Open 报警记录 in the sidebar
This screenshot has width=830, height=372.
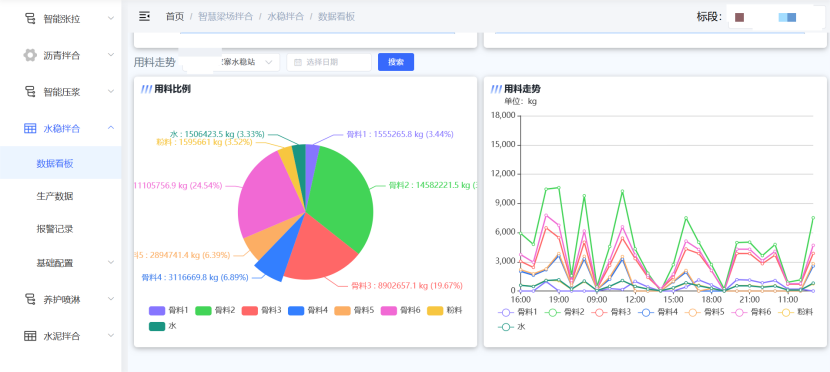pyautogui.click(x=55, y=229)
